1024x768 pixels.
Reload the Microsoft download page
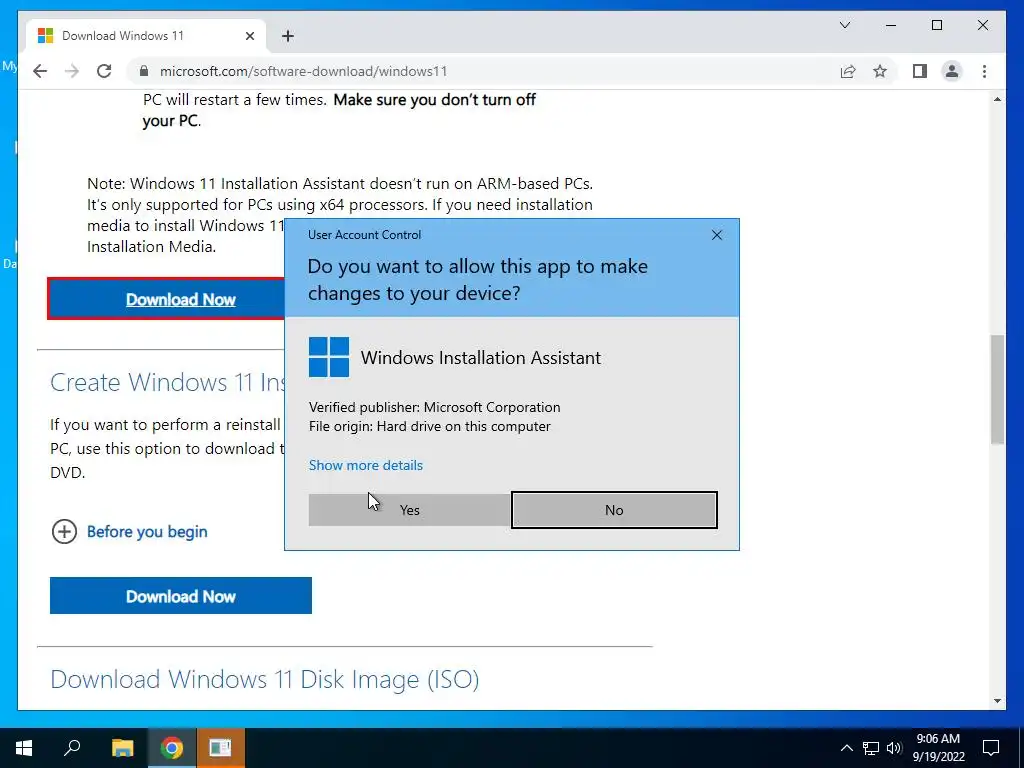click(x=104, y=71)
